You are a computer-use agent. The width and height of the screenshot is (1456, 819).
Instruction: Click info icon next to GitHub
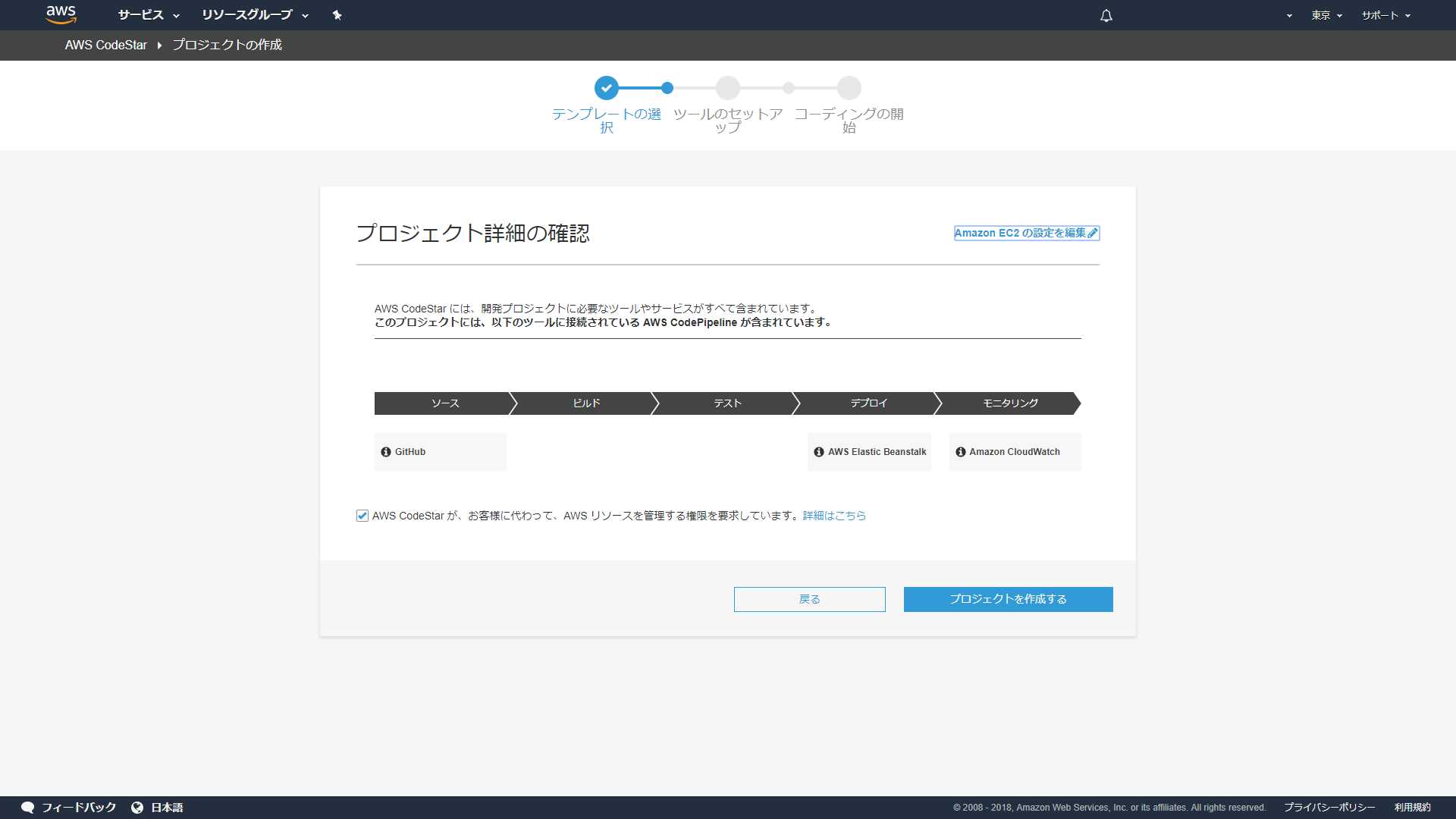coord(386,452)
